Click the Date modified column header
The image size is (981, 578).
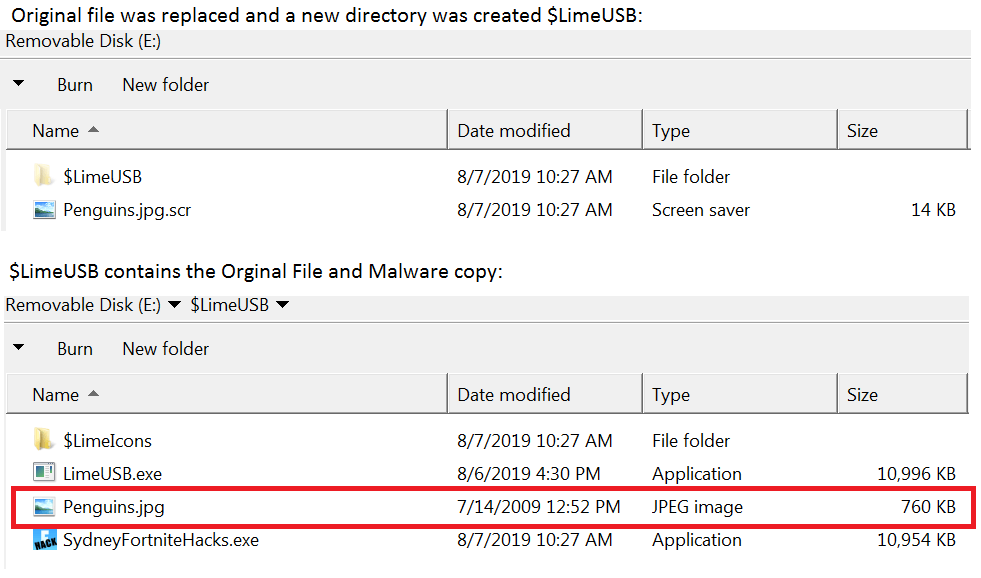[x=513, y=130]
